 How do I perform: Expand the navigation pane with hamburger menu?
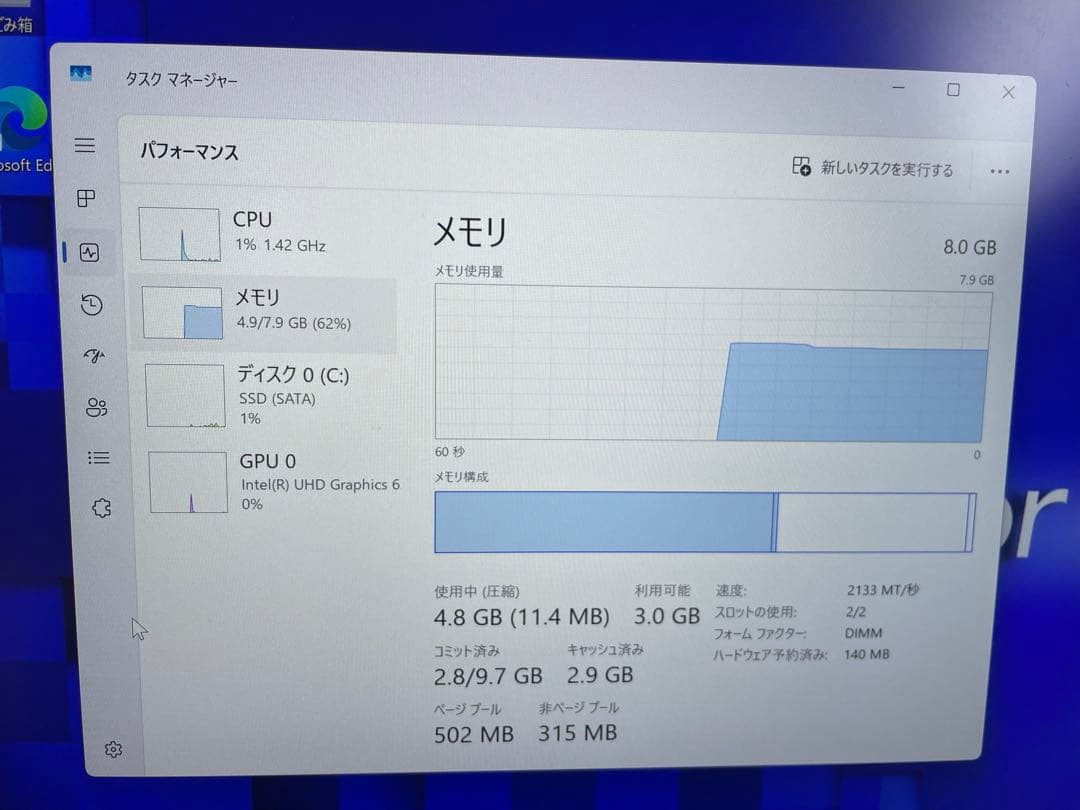tap(85, 145)
